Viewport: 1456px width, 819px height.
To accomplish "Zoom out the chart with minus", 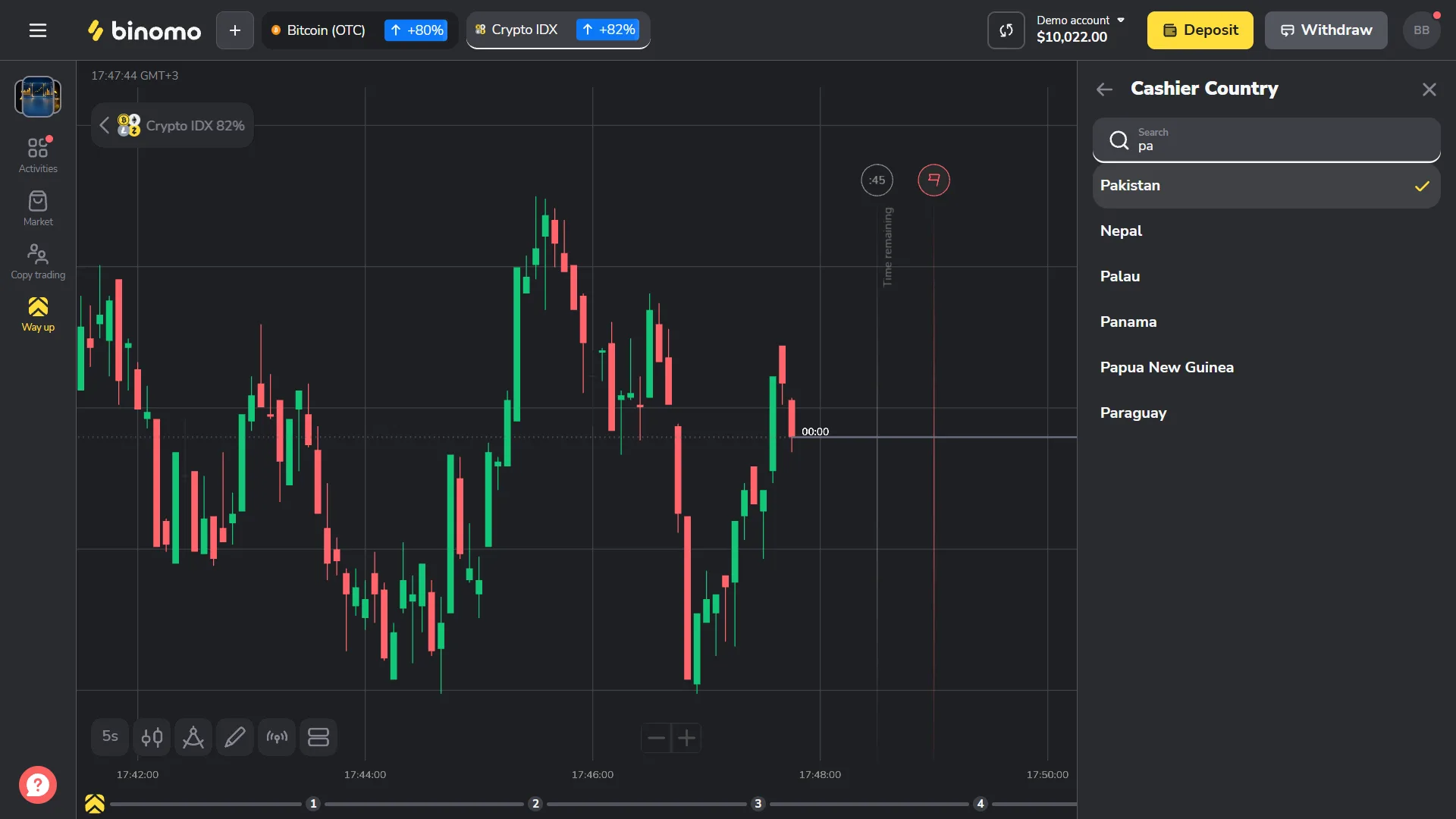I will 656,737.
